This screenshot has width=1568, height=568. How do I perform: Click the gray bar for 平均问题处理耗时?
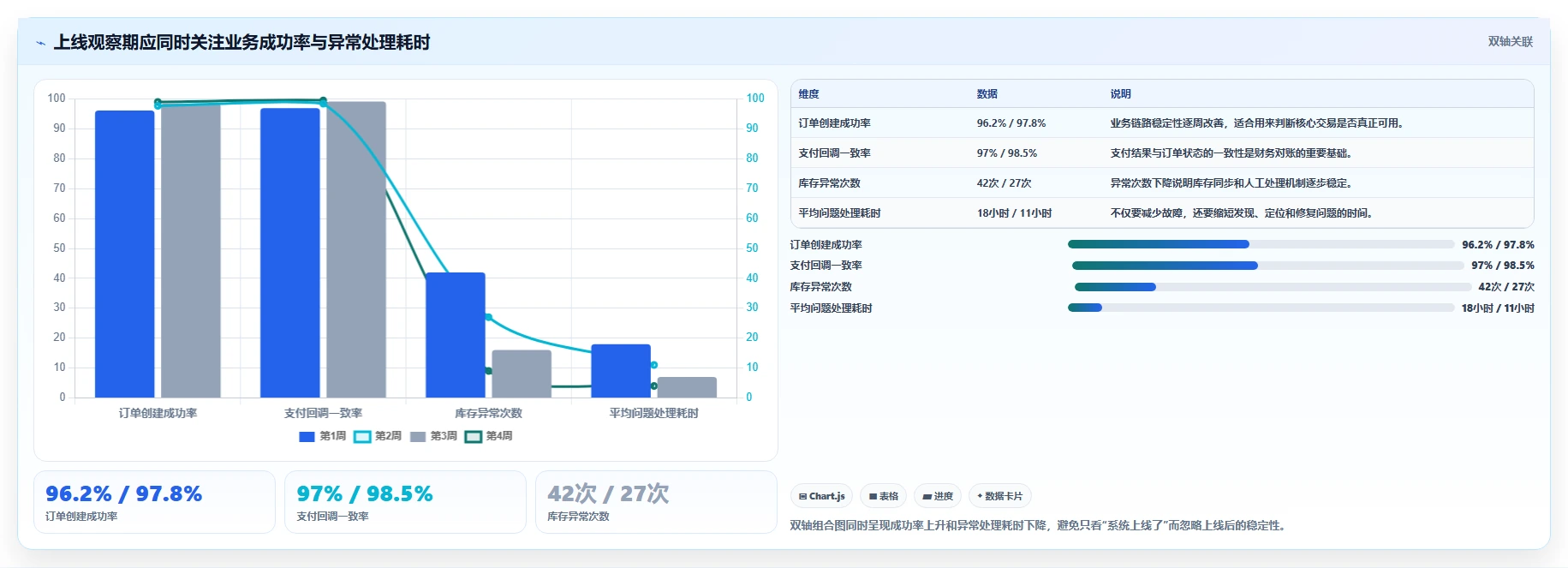coord(687,387)
